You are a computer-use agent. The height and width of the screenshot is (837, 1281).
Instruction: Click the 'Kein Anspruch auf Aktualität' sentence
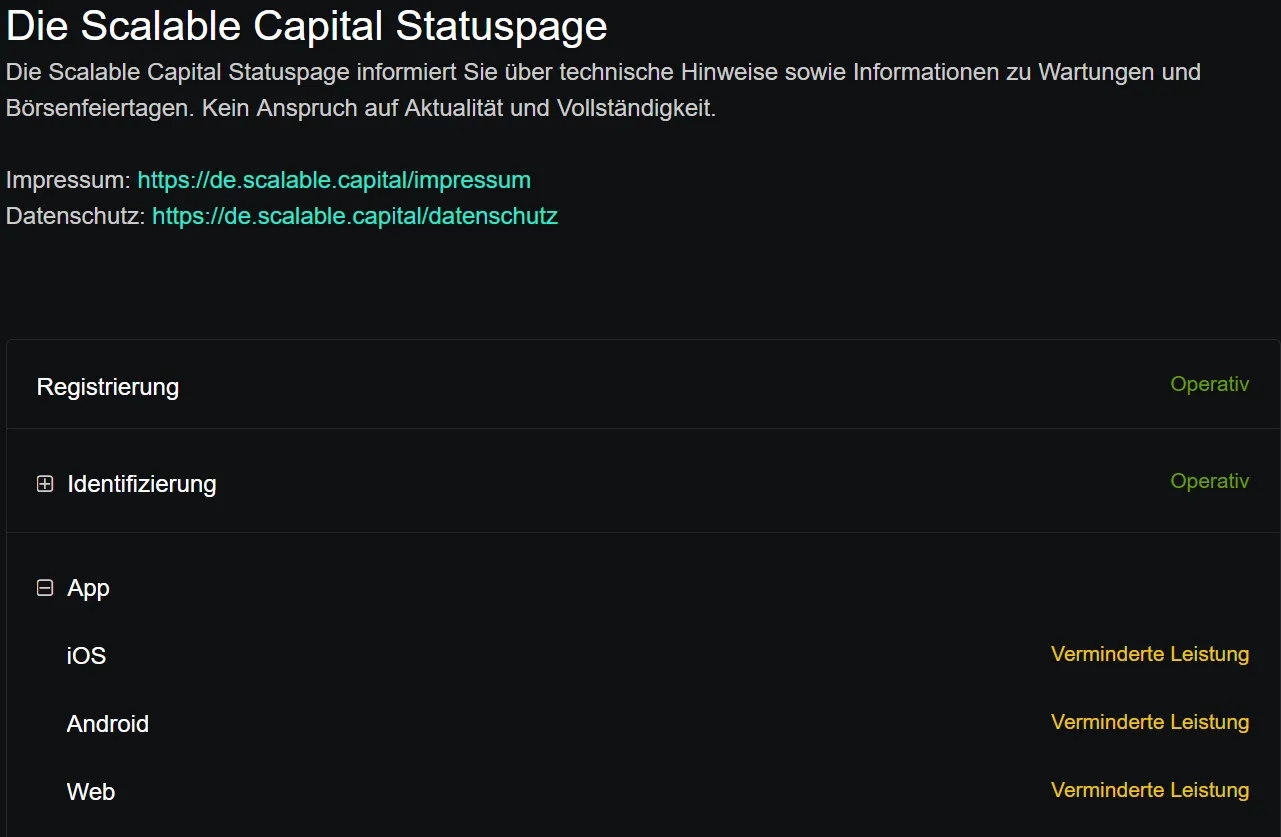[458, 109]
